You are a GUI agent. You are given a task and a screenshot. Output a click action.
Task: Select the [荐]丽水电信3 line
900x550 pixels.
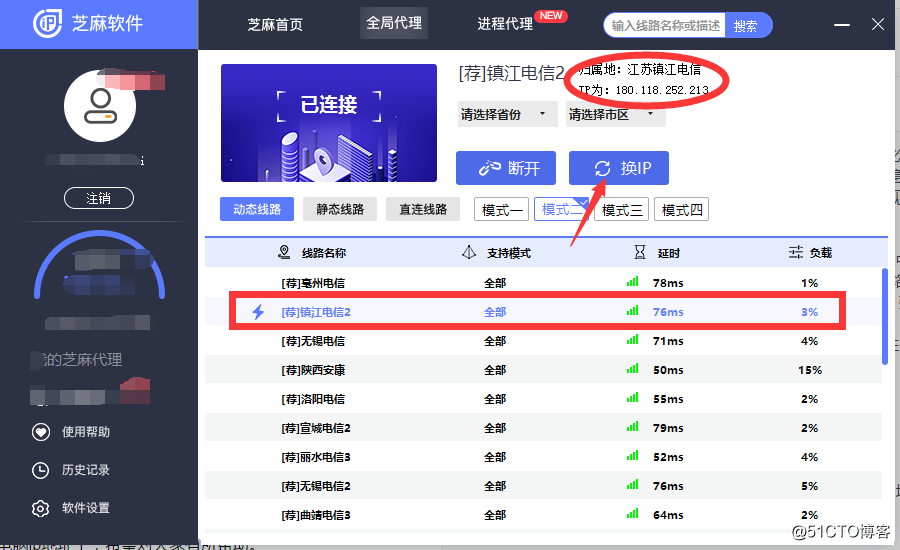tap(543, 457)
